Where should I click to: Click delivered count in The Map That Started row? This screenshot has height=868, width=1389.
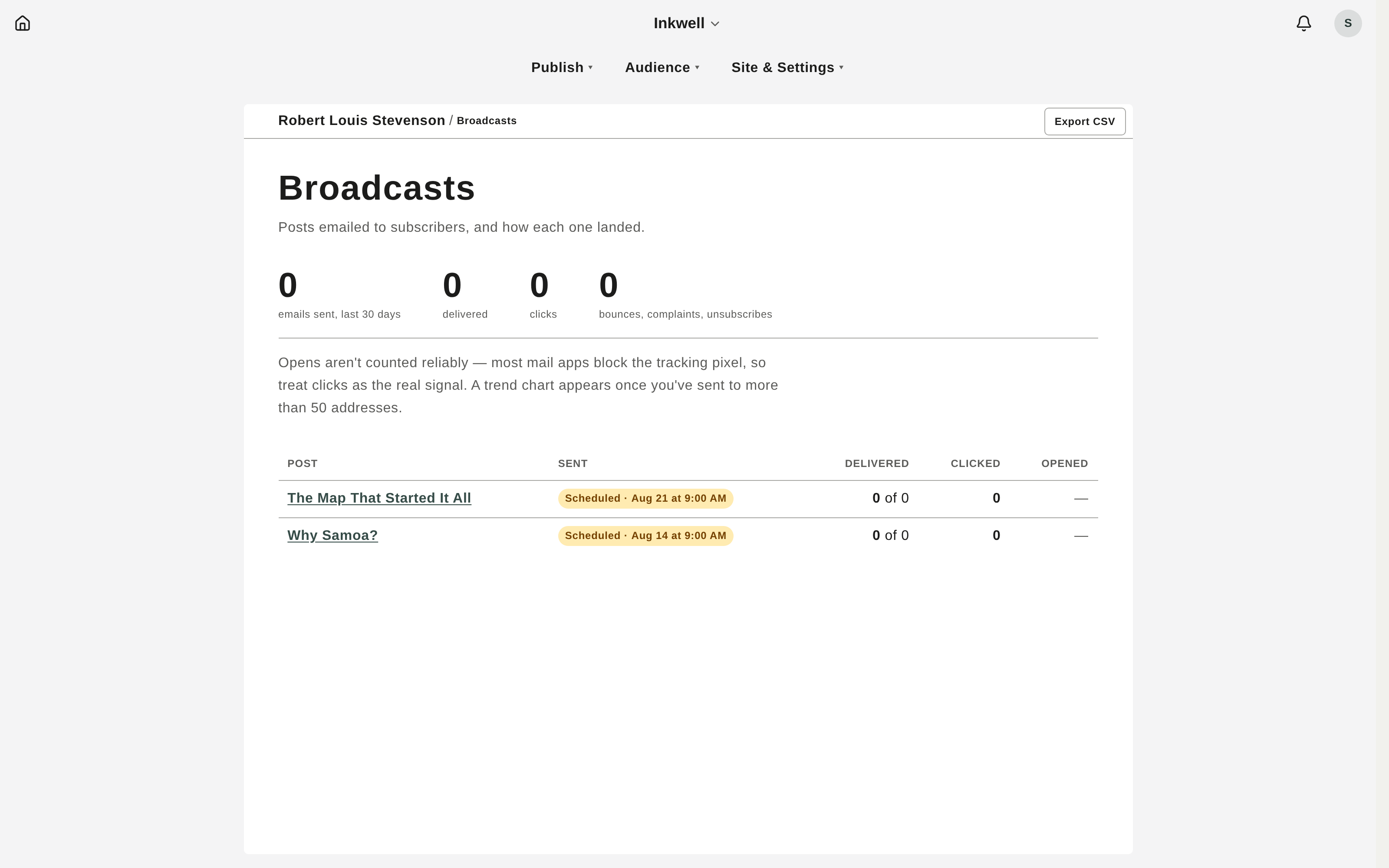(891, 498)
